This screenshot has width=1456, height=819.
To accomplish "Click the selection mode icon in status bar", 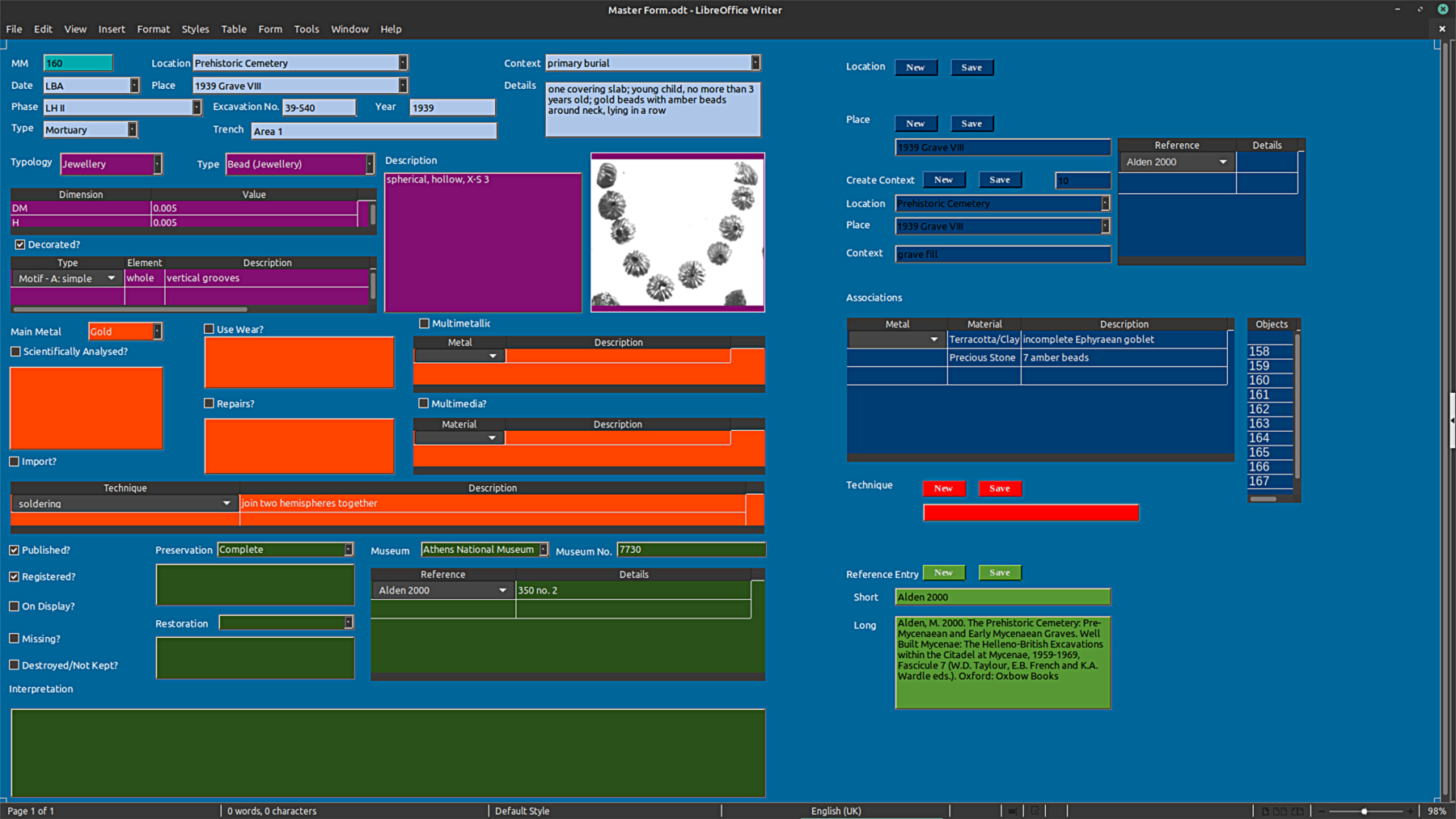I will (1012, 811).
